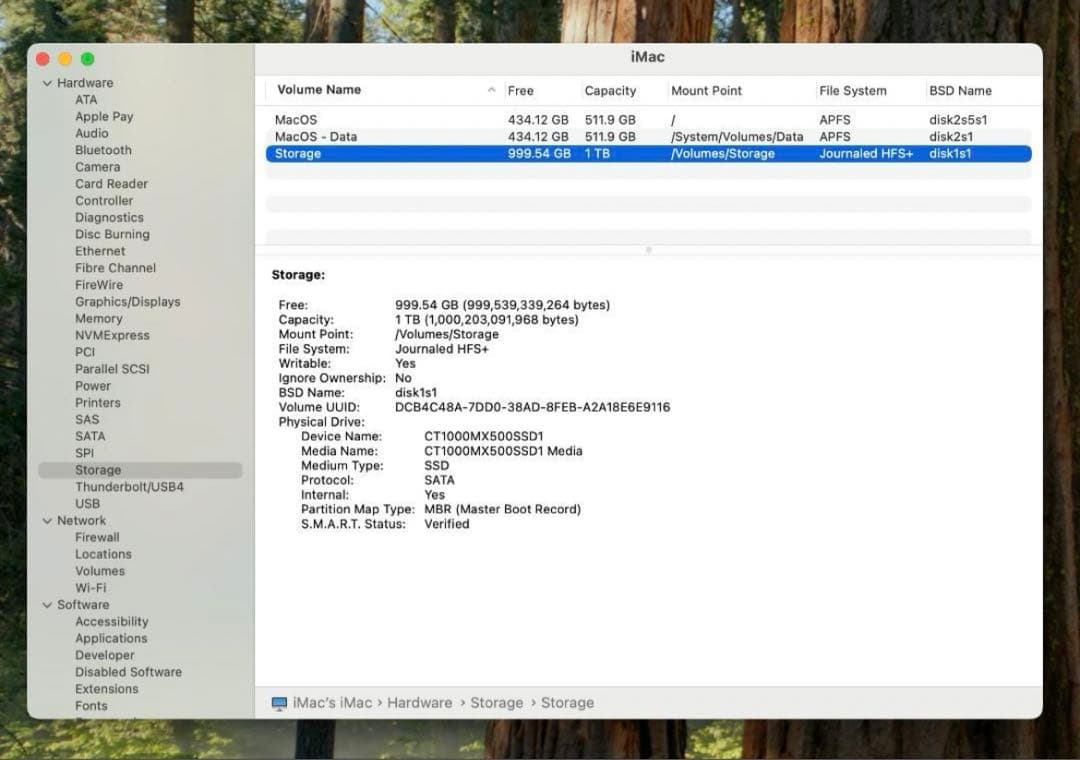Click the sort arrow on Volume Name column

[x=491, y=90]
